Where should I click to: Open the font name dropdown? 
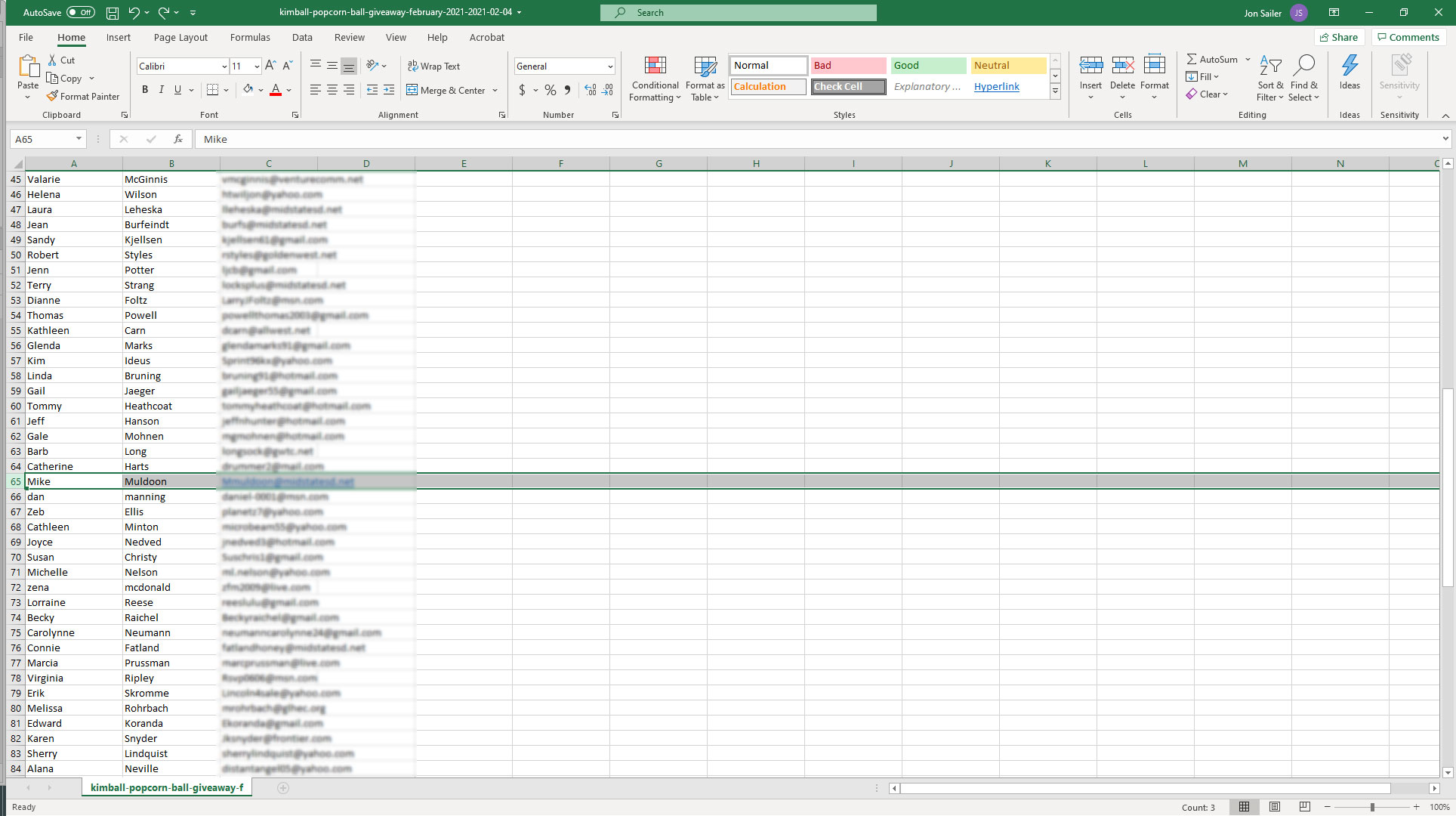[224, 66]
